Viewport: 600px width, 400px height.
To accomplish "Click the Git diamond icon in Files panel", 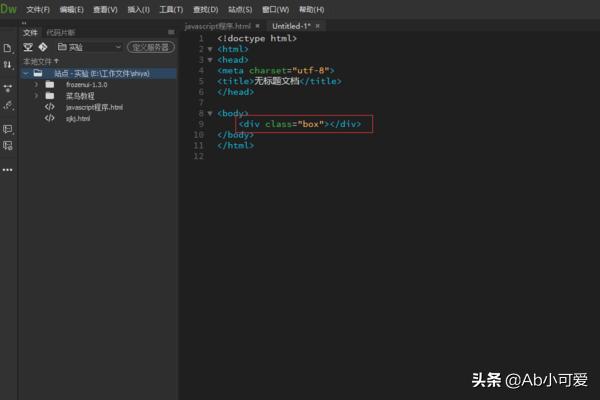I will (42, 47).
